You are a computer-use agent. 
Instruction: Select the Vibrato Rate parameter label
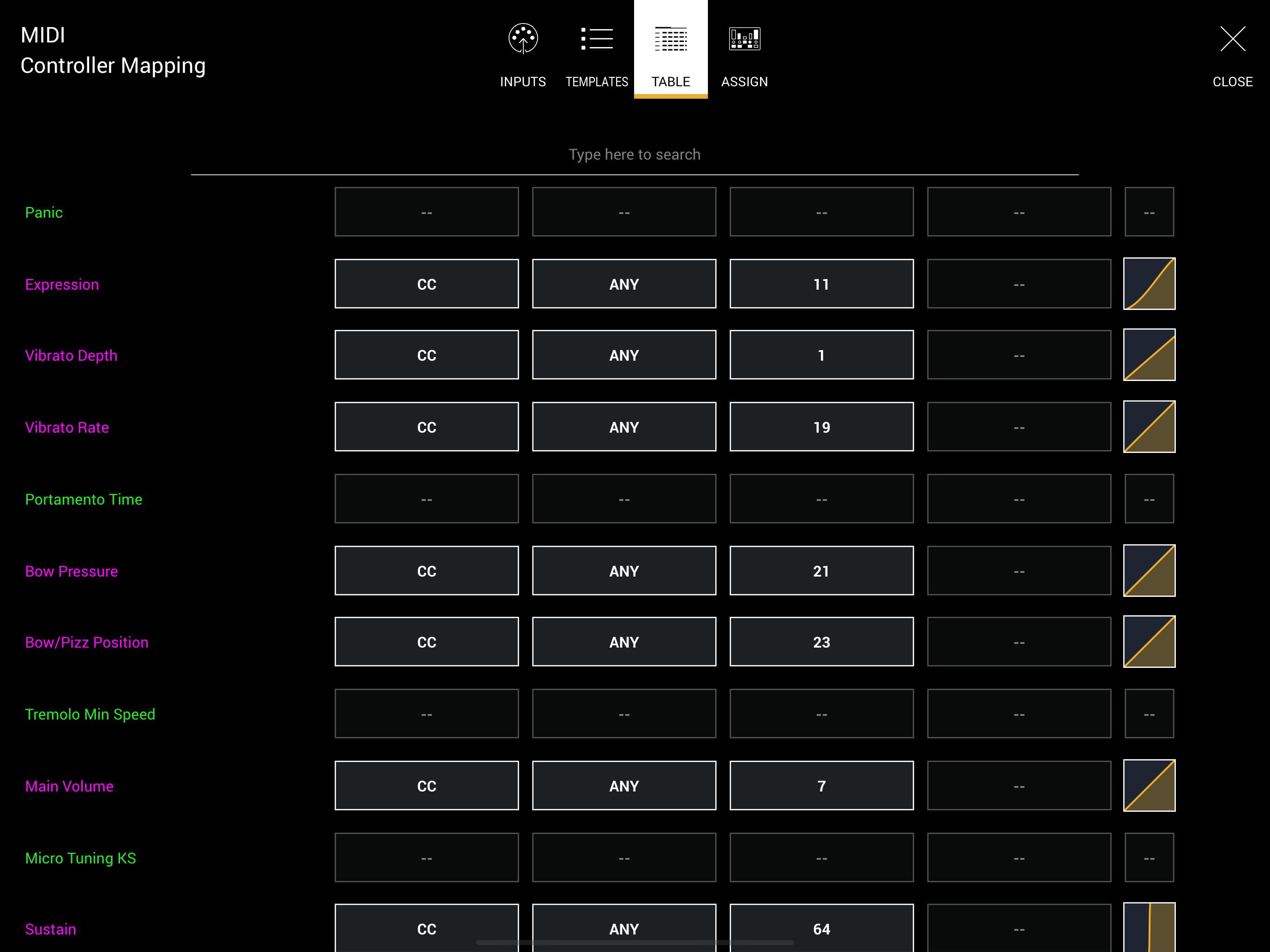[x=66, y=428]
